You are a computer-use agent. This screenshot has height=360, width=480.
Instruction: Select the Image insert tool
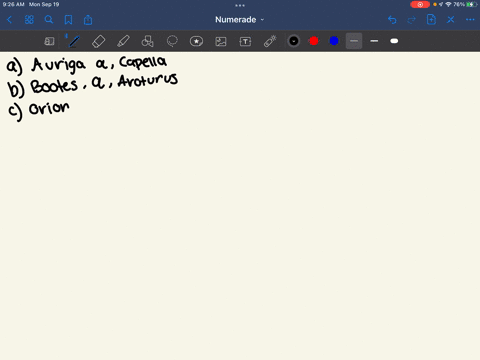click(x=221, y=41)
